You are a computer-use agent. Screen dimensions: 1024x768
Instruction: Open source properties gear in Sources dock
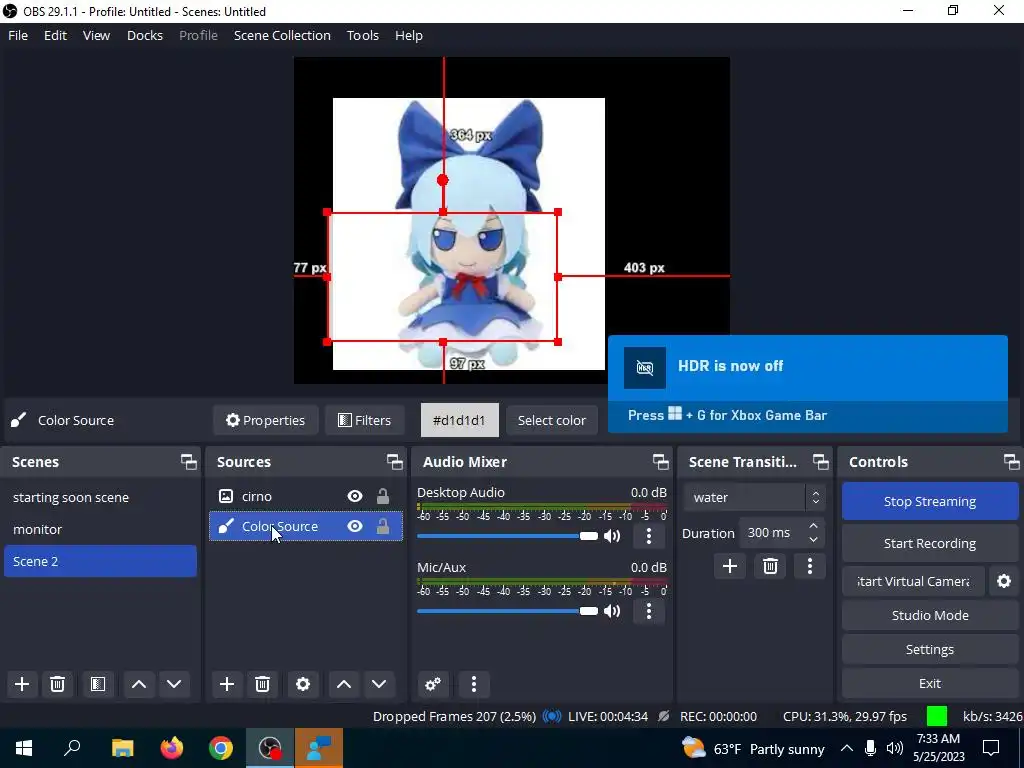[303, 684]
